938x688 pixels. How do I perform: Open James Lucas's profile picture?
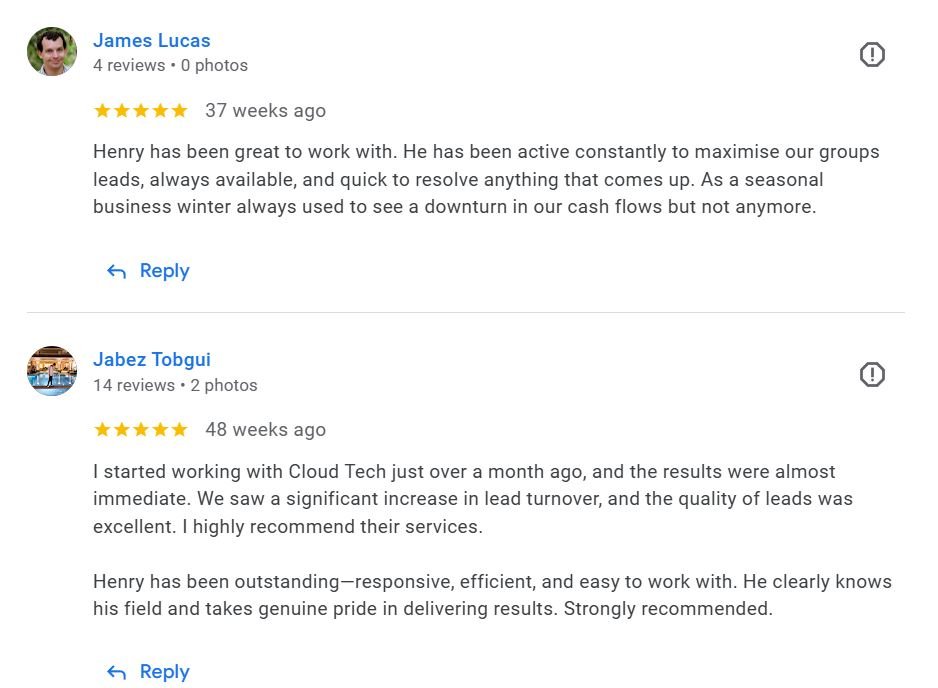(52, 51)
